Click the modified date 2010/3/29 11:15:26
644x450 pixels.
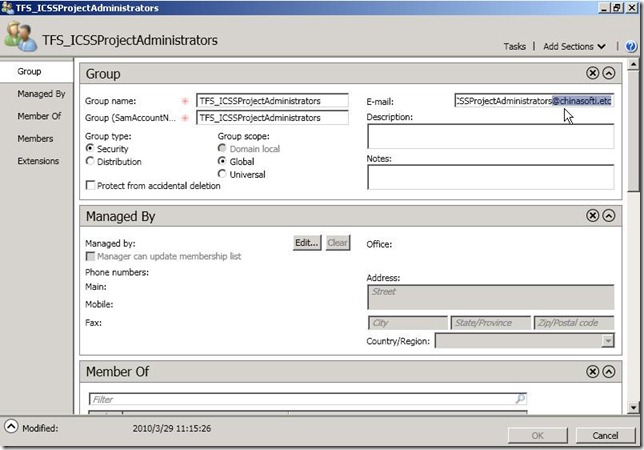click(x=172, y=429)
